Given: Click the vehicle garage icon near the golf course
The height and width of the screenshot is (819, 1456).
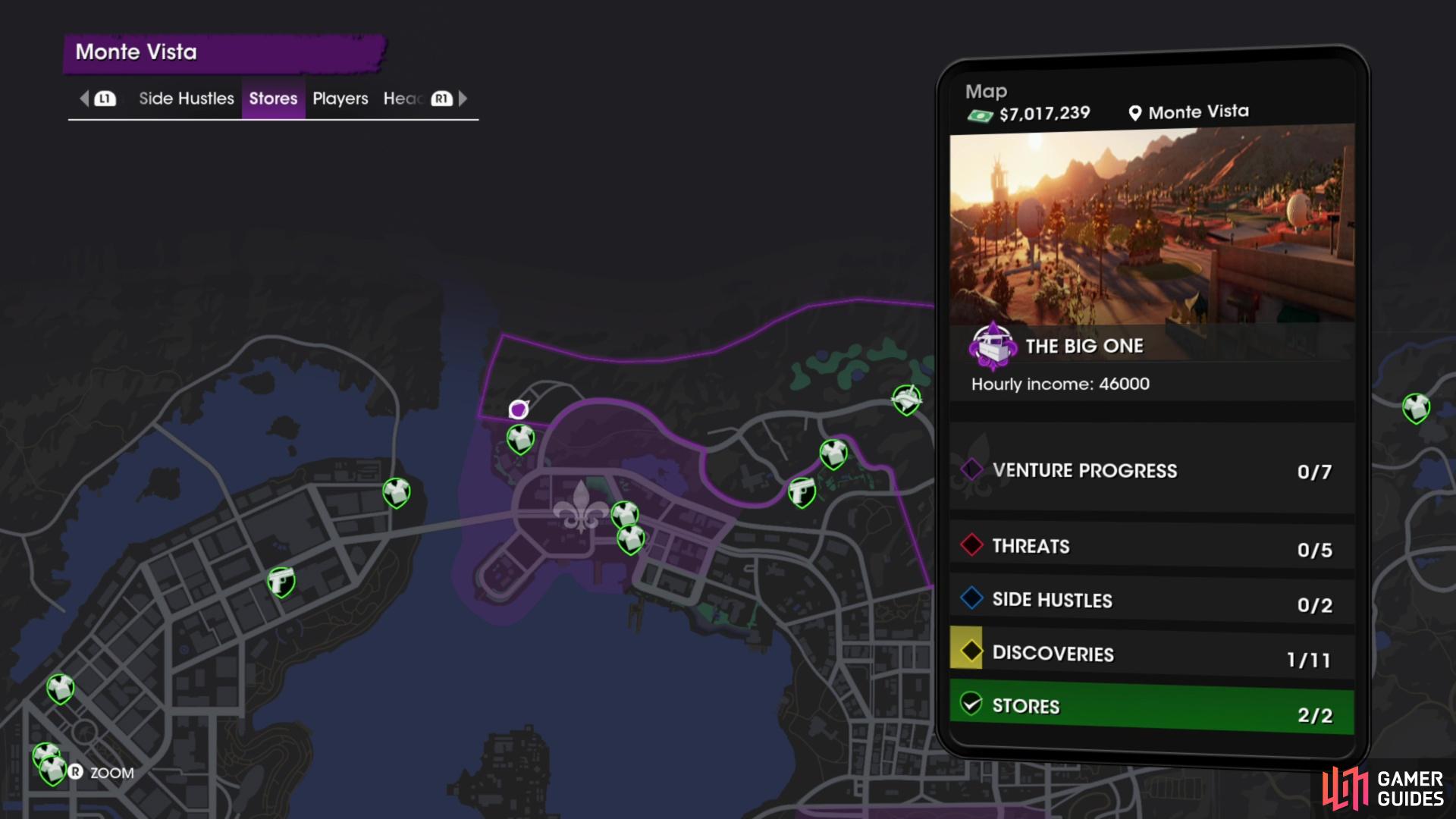Looking at the screenshot, I should [906, 400].
